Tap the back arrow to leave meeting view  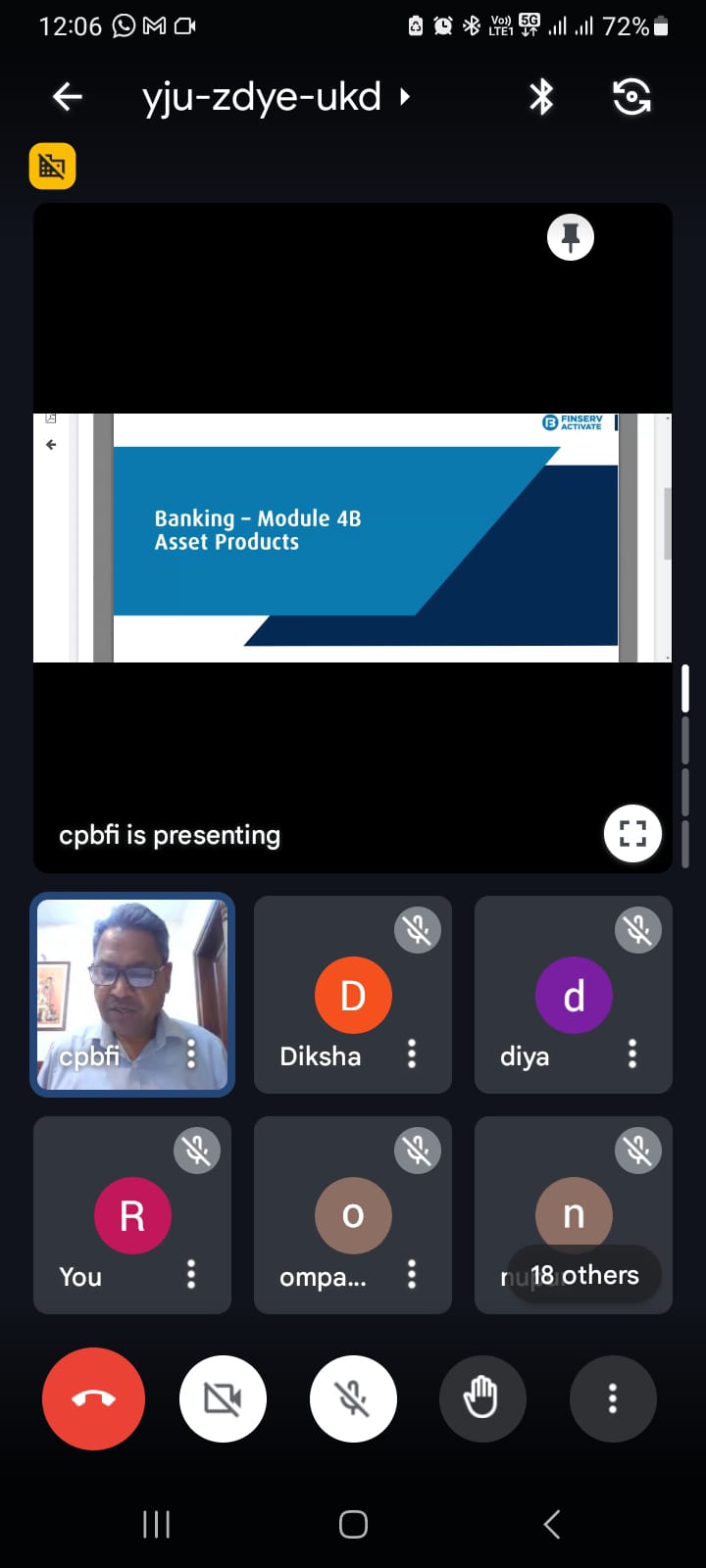click(68, 97)
